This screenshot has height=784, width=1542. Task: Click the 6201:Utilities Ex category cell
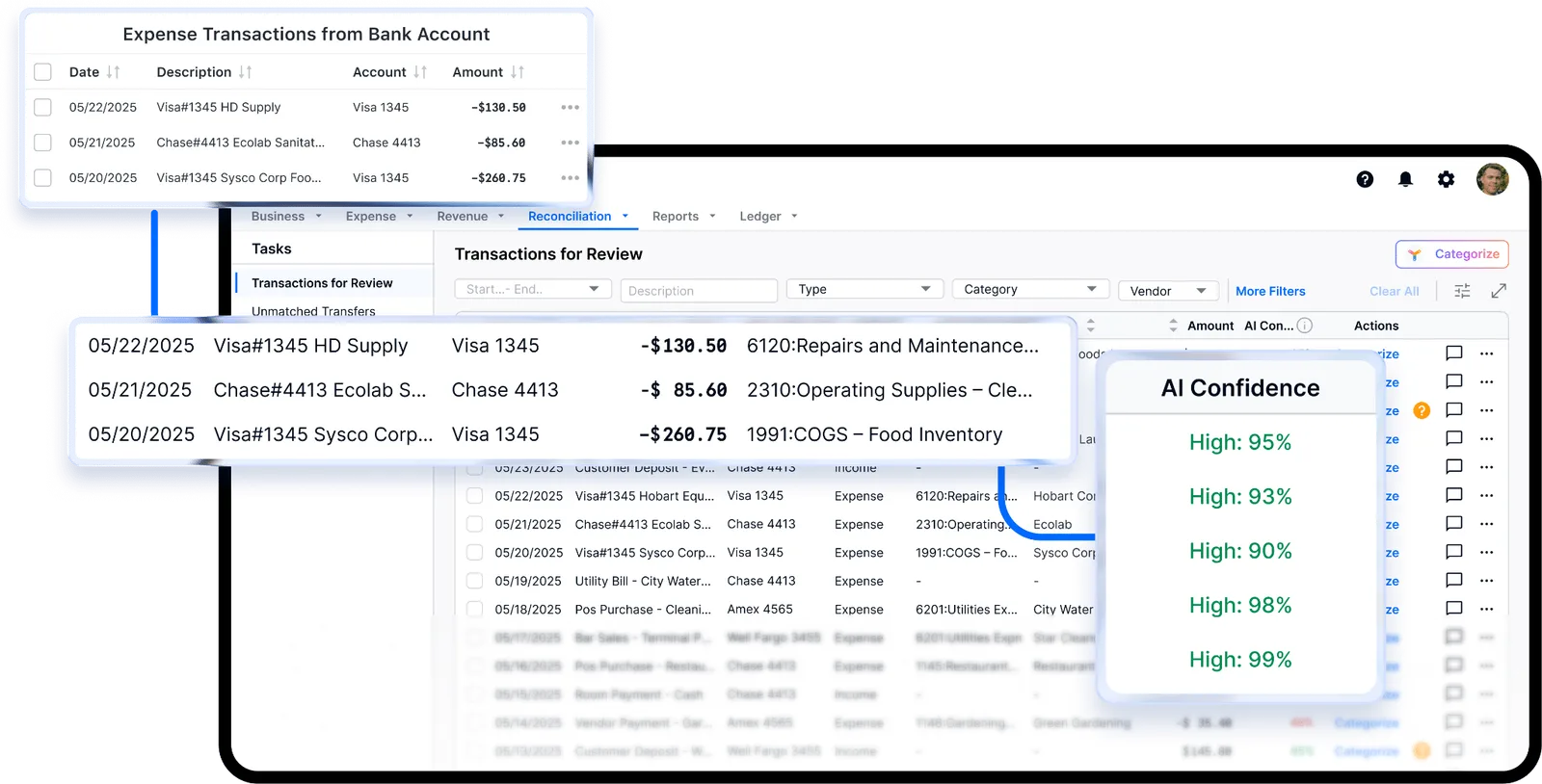coord(966,610)
